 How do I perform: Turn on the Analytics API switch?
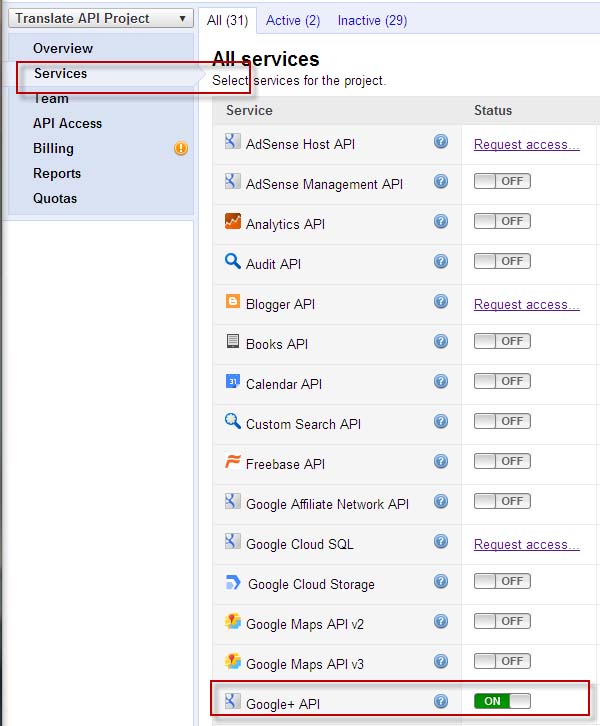coord(502,221)
